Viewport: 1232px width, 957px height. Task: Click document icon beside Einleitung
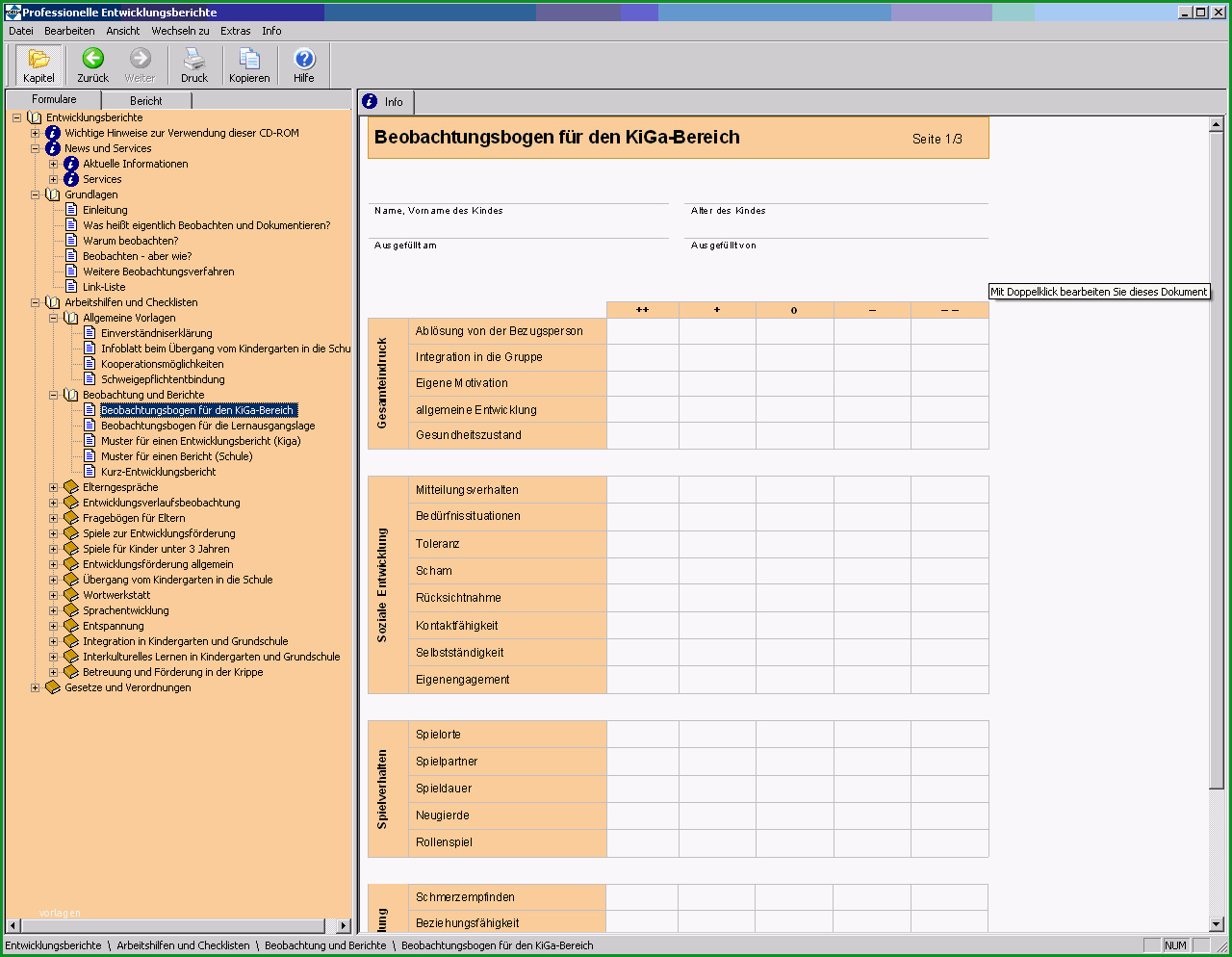click(71, 210)
